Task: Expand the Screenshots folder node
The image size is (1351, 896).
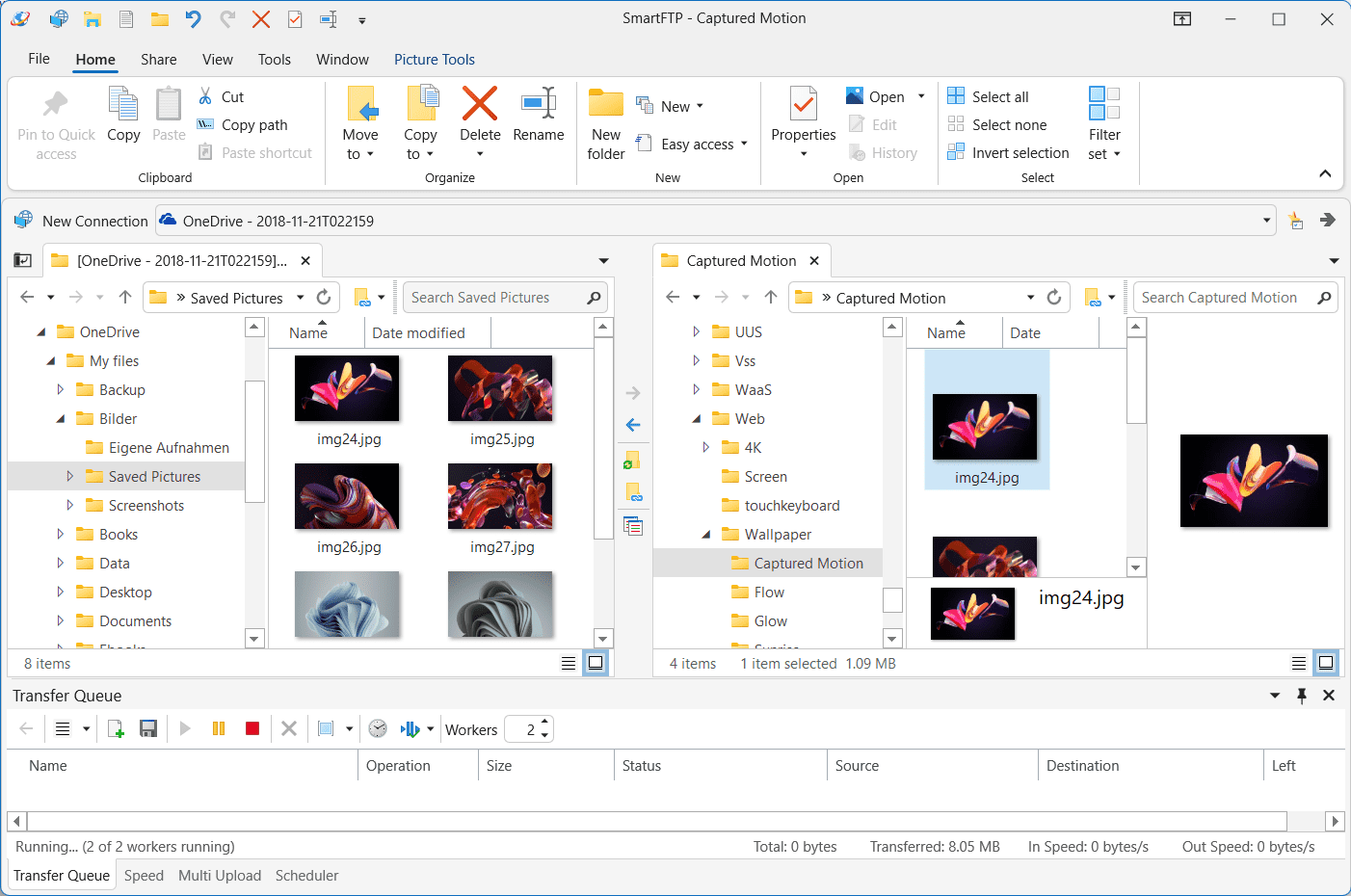Action: [x=69, y=506]
